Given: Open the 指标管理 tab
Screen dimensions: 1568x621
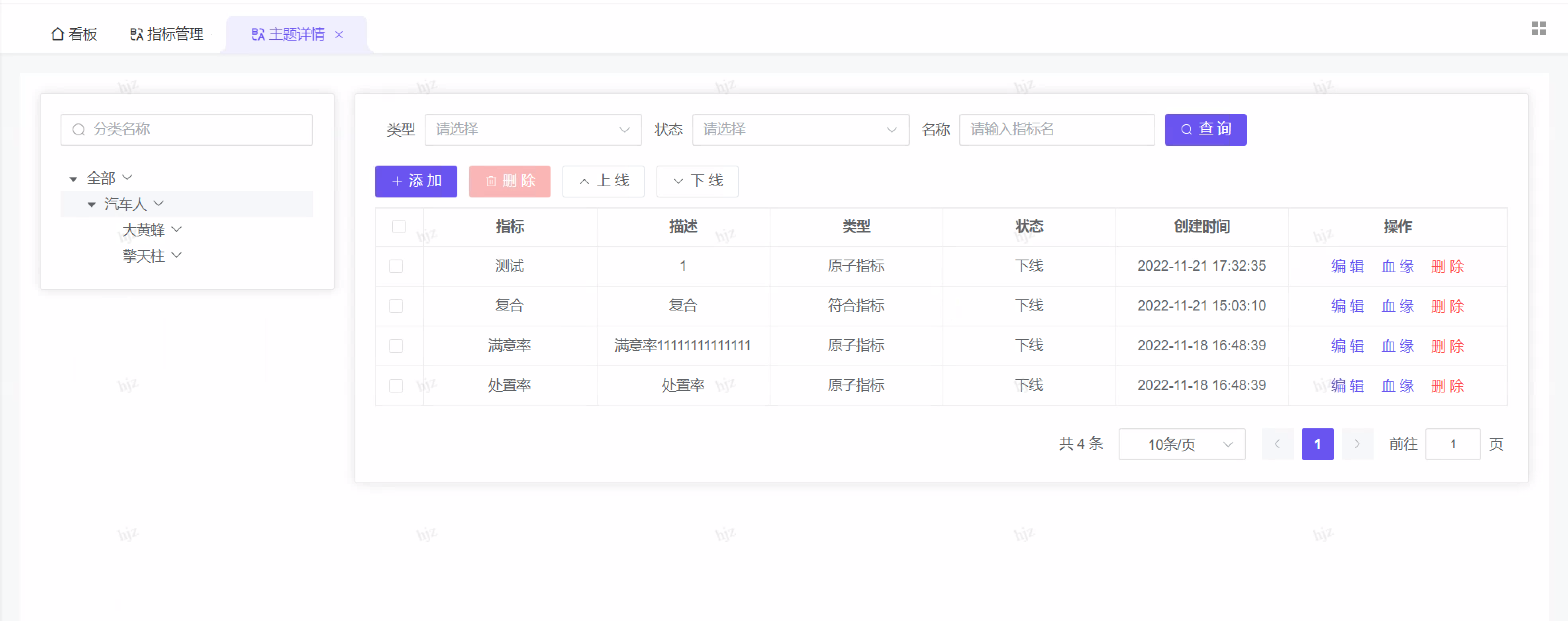Looking at the screenshot, I should point(167,34).
